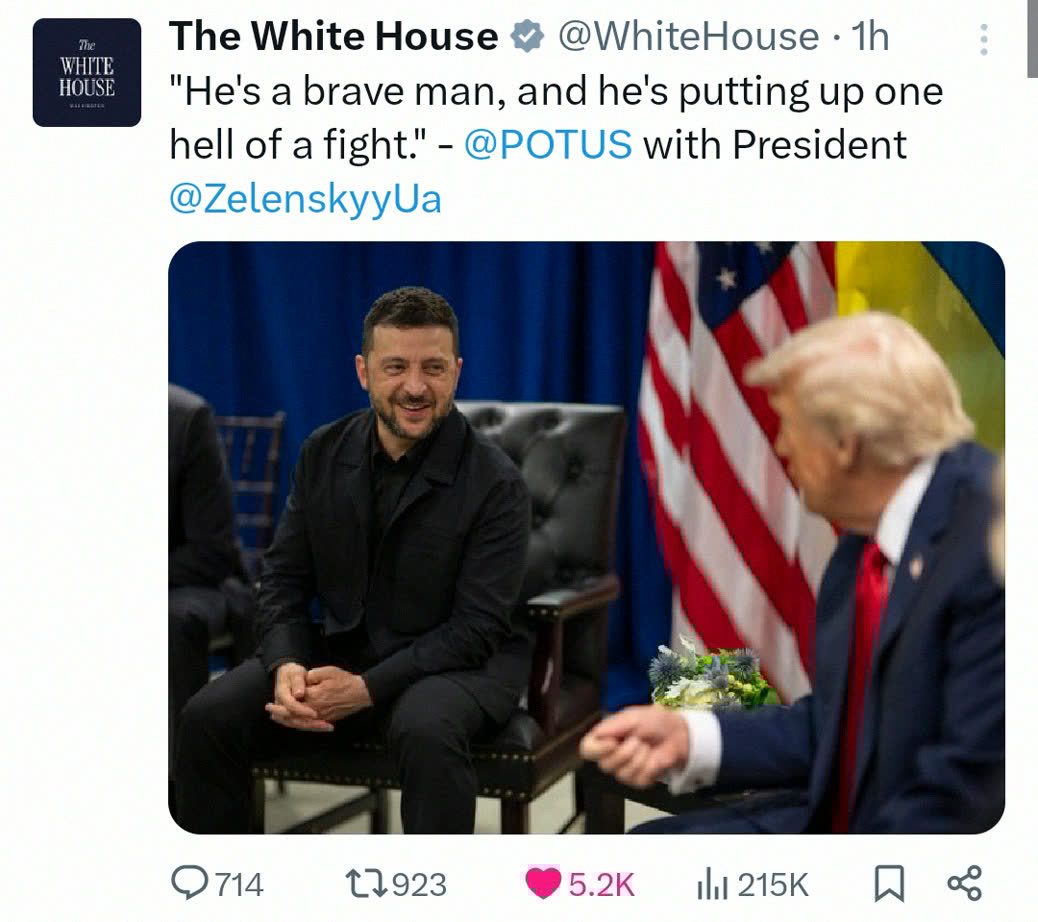Bookmark this White House post

coord(888,884)
